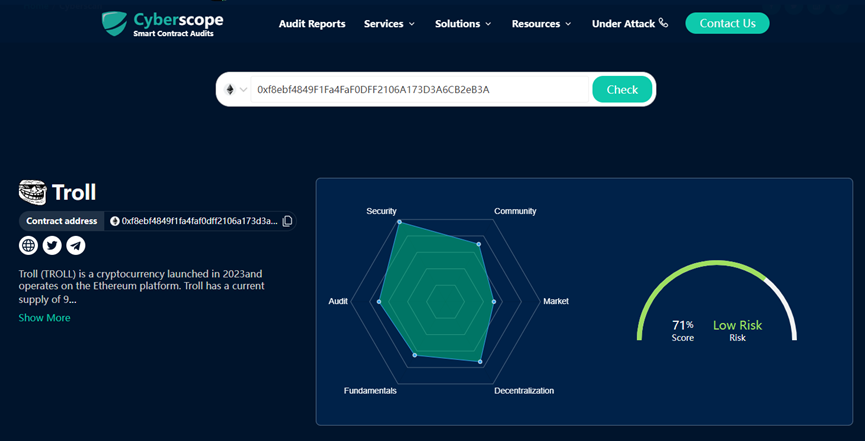Click the Cyberscope shield logo
The width and height of the screenshot is (865, 441).
coord(115,23)
